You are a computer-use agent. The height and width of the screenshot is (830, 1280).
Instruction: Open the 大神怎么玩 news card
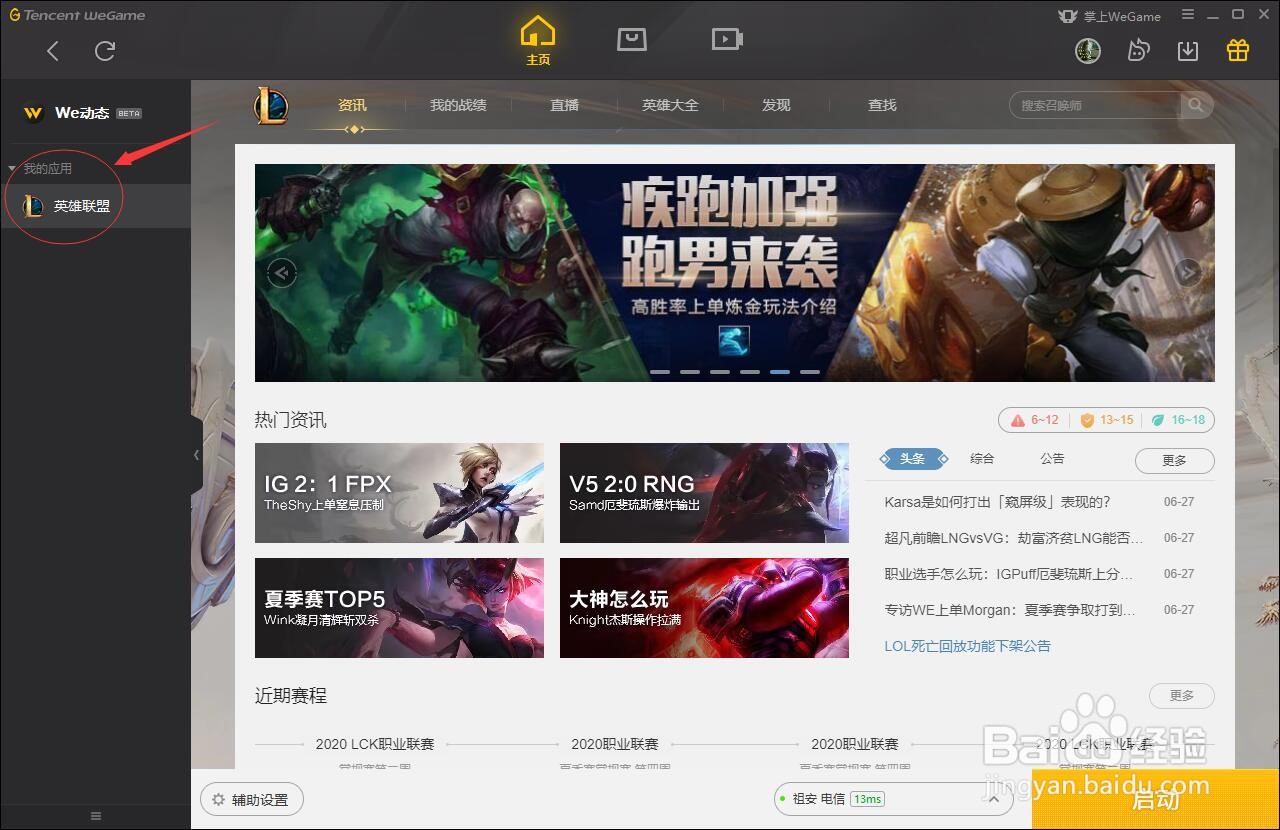pos(704,608)
